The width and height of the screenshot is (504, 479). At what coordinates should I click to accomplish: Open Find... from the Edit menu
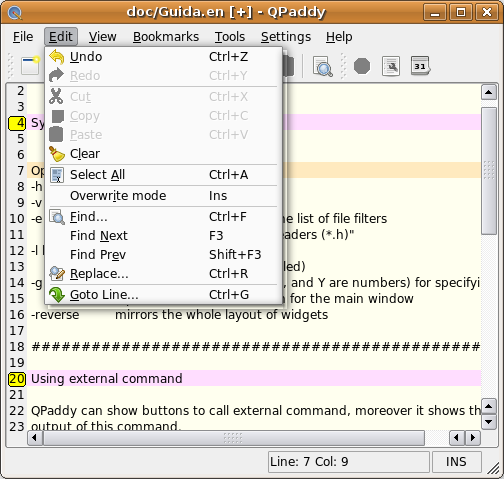[163, 217]
